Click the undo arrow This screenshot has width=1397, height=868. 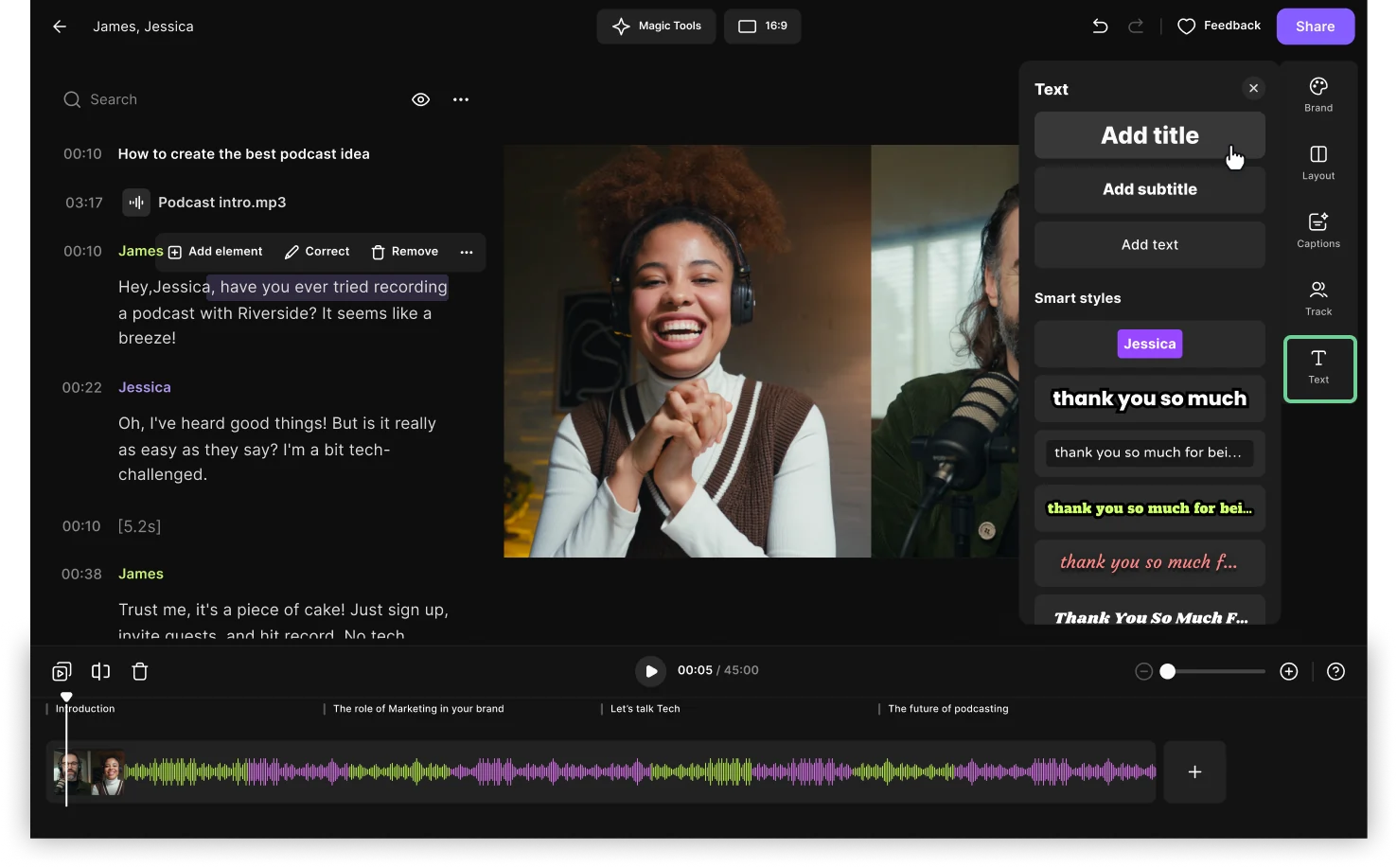point(1100,26)
